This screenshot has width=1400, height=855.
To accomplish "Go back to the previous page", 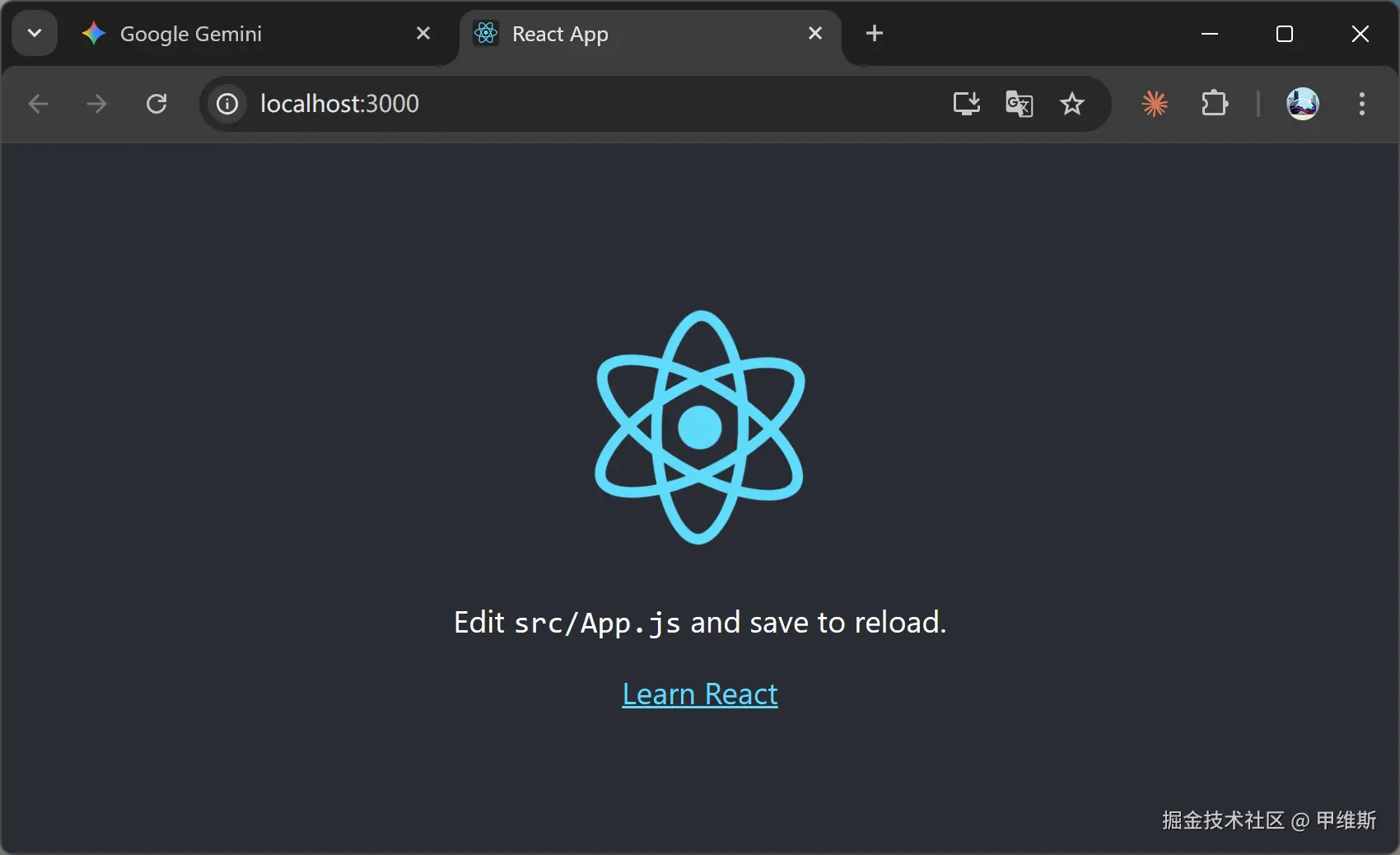I will [x=38, y=104].
